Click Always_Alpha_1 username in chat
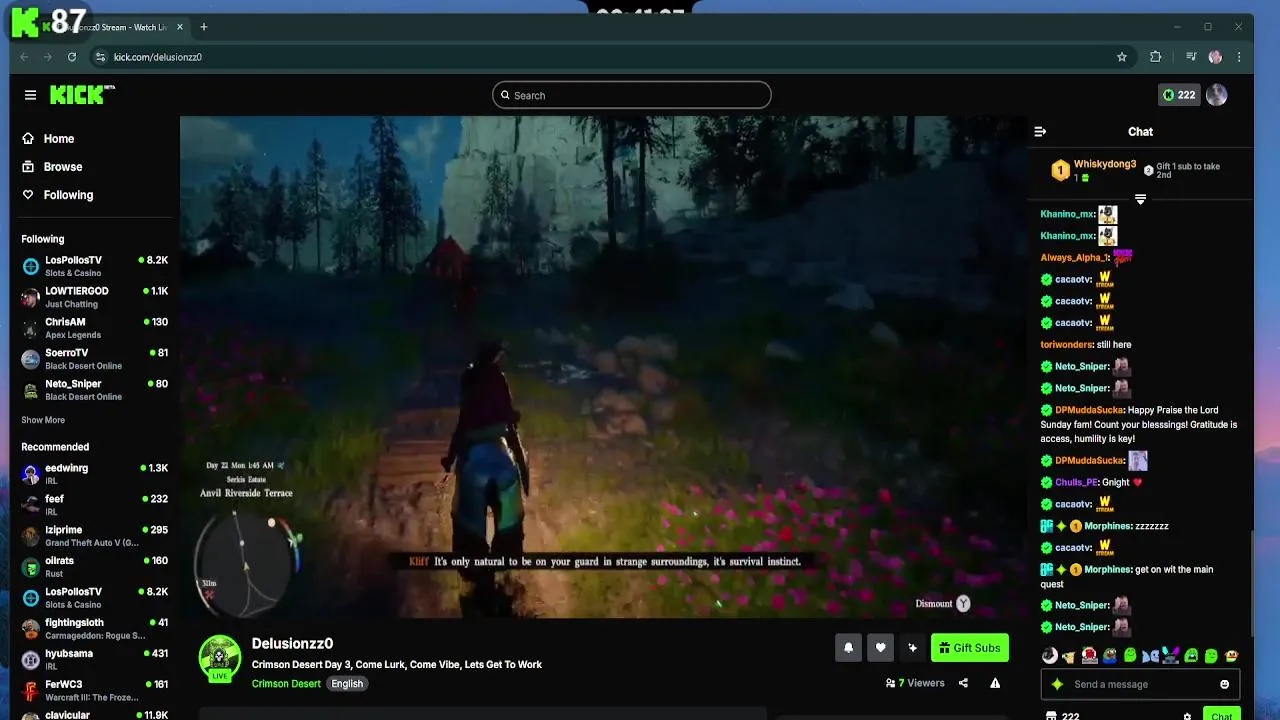 point(1074,258)
